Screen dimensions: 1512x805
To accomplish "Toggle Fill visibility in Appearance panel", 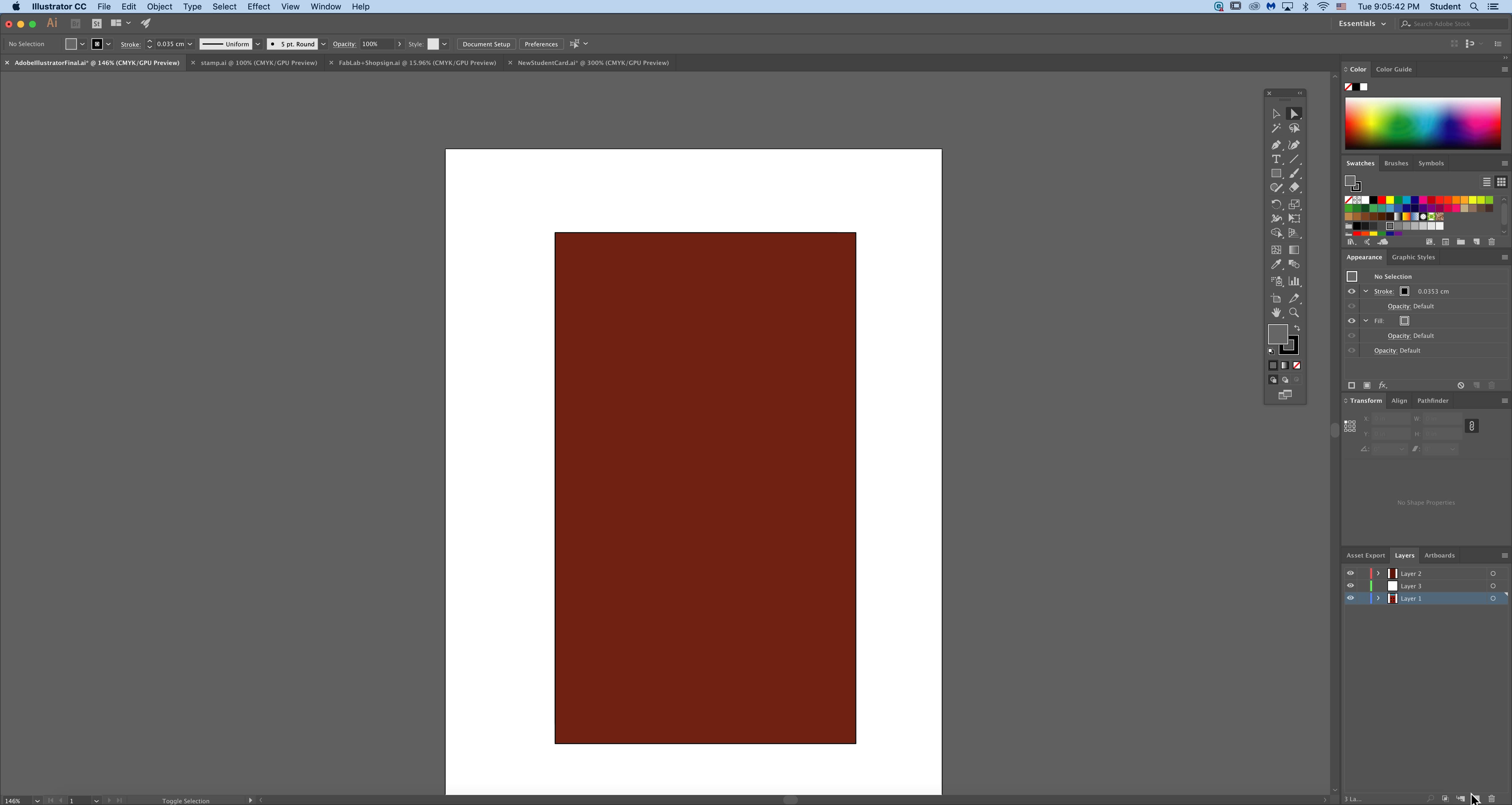I will tap(1352, 321).
